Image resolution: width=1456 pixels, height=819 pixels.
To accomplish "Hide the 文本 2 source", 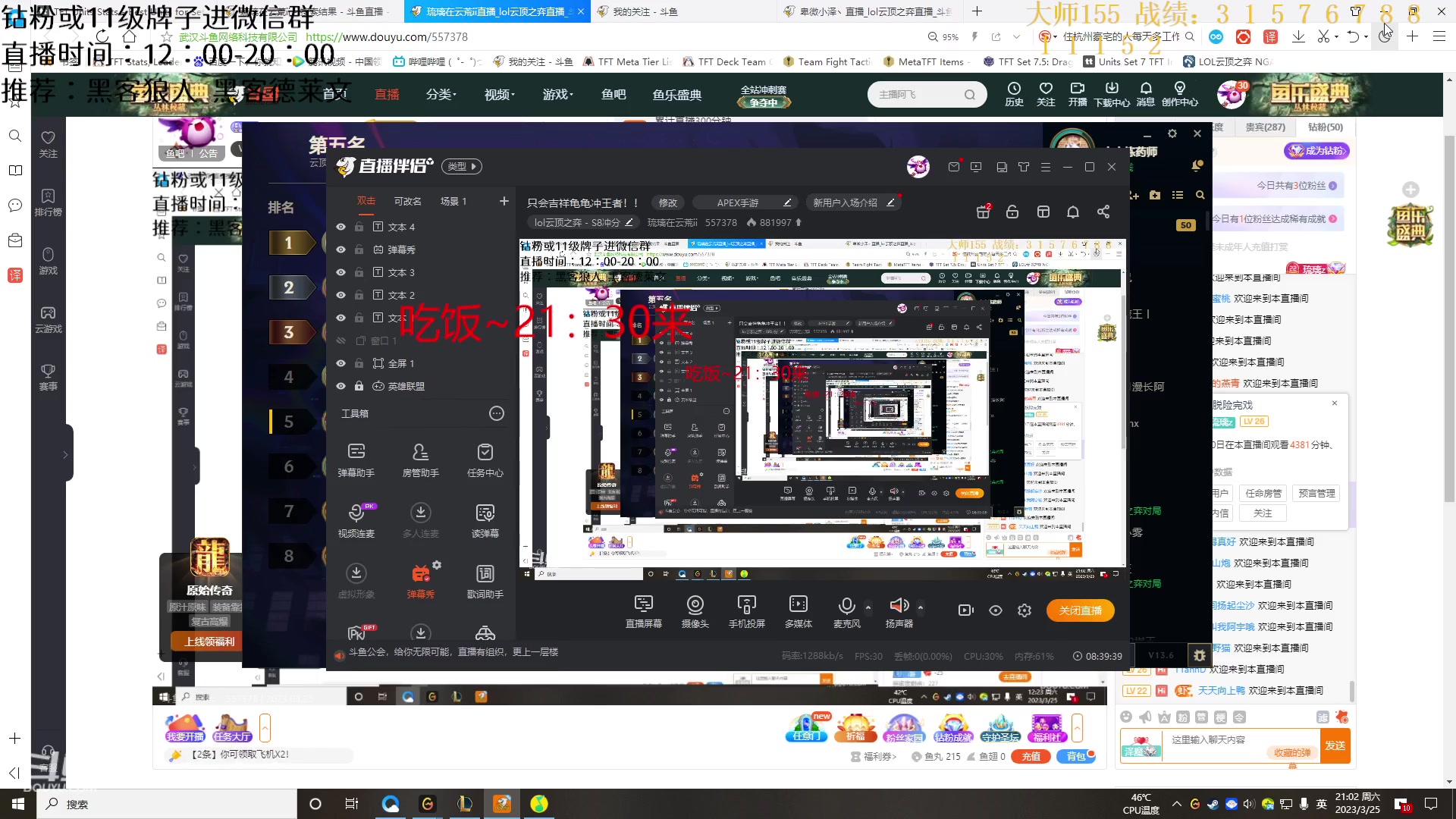I will 340,295.
